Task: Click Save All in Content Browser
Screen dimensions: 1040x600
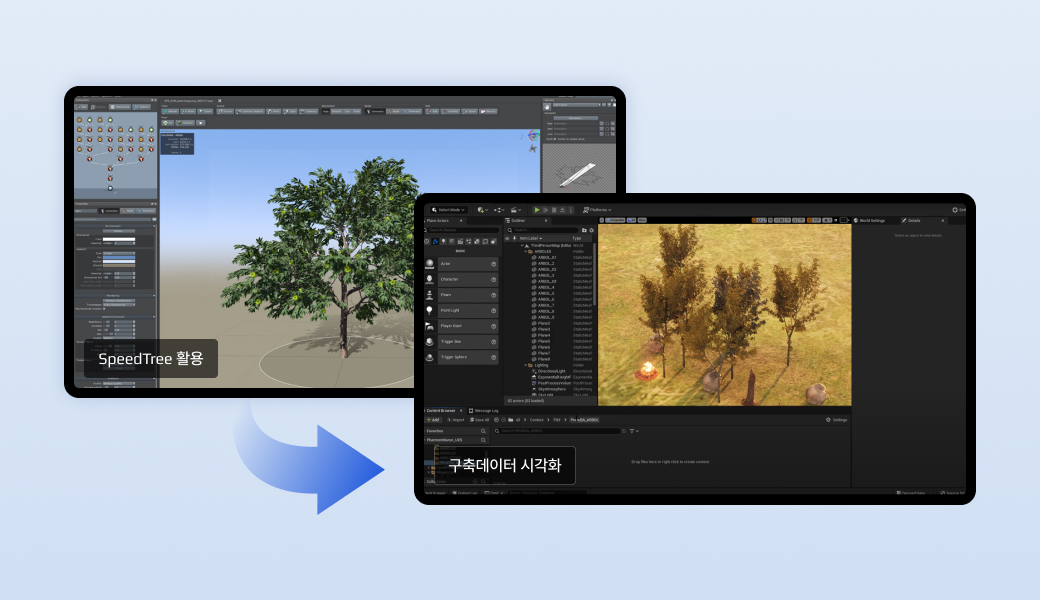Action: click(x=480, y=420)
